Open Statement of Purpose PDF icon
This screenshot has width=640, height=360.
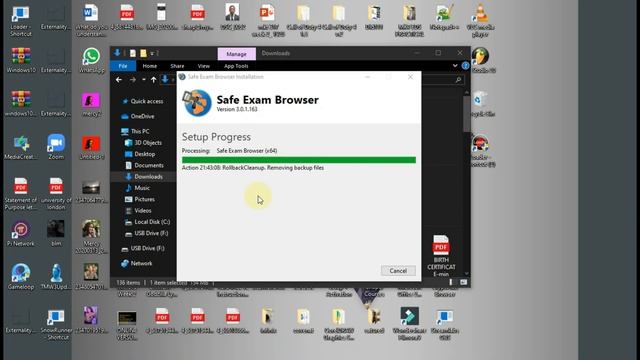coord(21,193)
